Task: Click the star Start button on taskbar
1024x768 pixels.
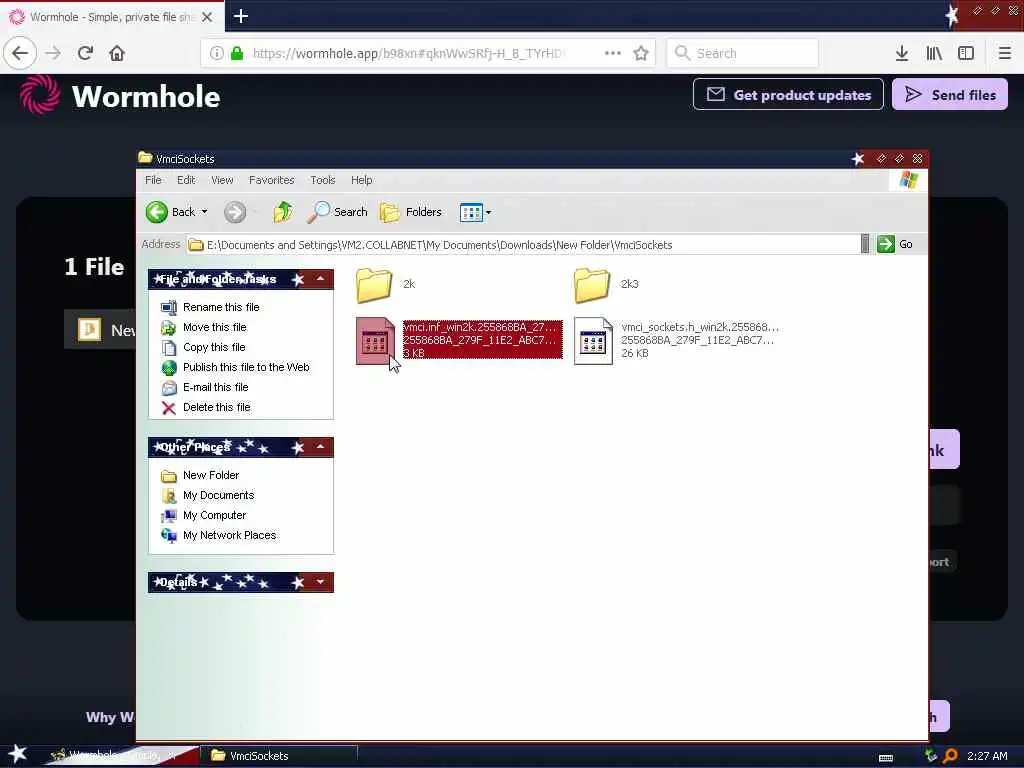Action: tap(18, 754)
